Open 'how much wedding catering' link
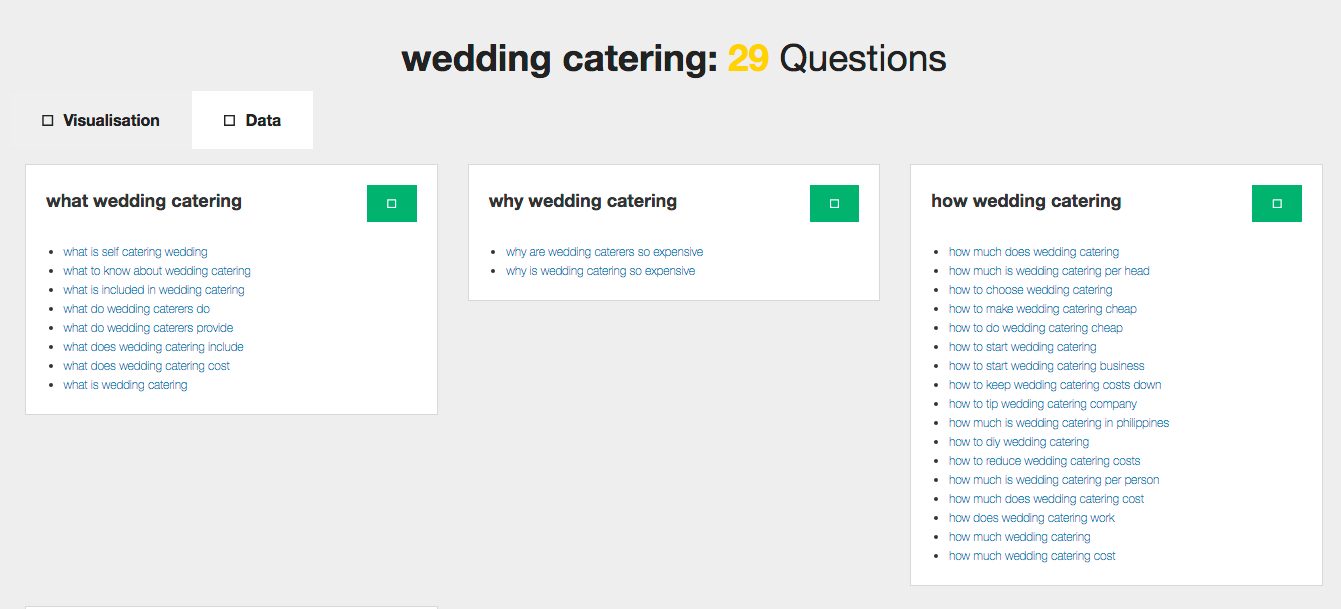1341x609 pixels. point(1020,537)
